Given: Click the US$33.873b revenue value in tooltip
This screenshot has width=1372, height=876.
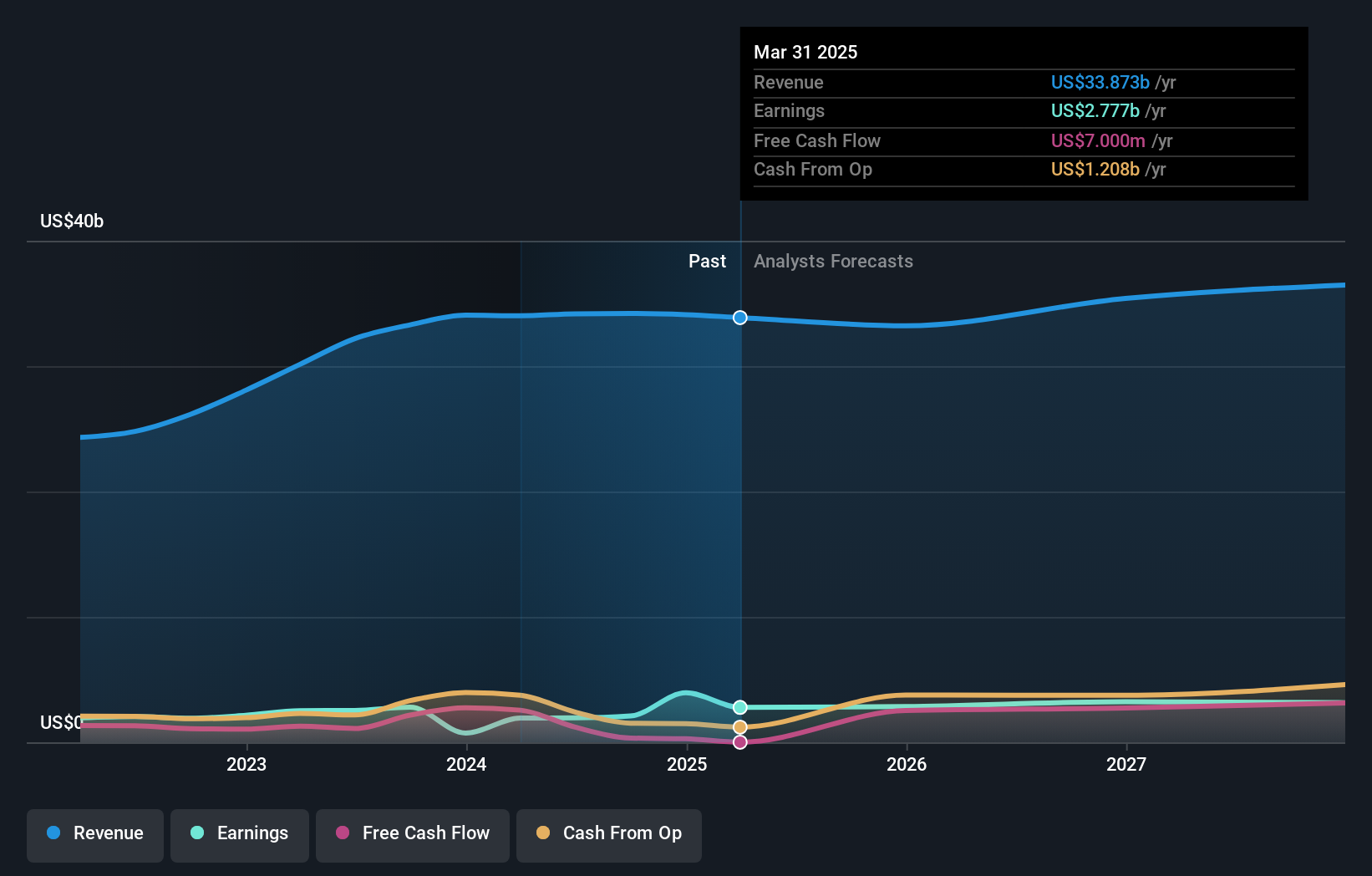Looking at the screenshot, I should (x=1100, y=82).
